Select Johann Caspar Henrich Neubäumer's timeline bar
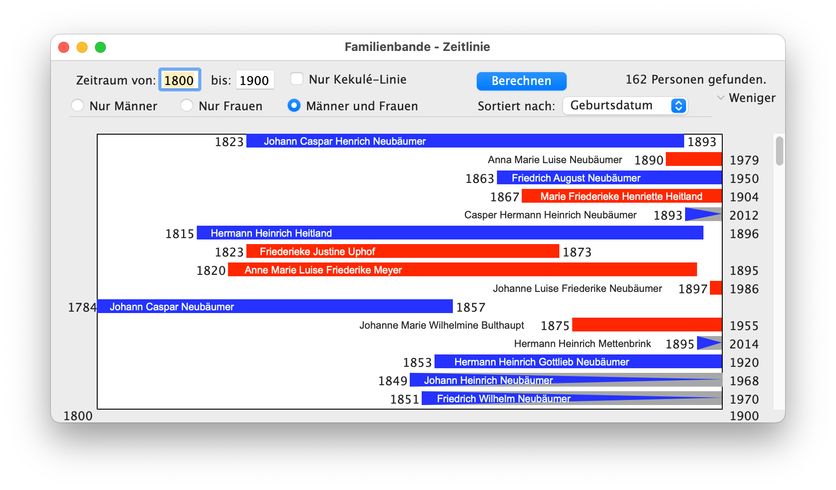The width and height of the screenshot is (836, 490). tap(465, 142)
